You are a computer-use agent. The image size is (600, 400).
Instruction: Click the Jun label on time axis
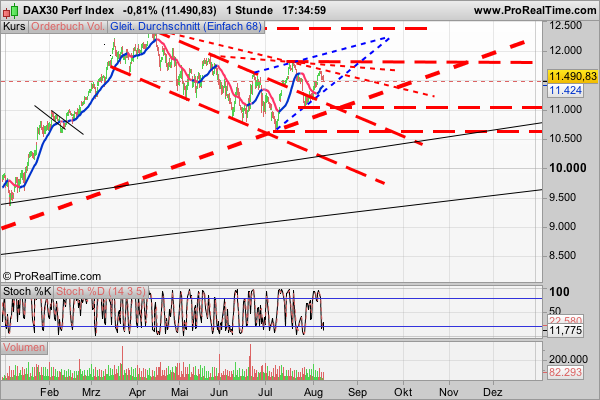pos(219,392)
